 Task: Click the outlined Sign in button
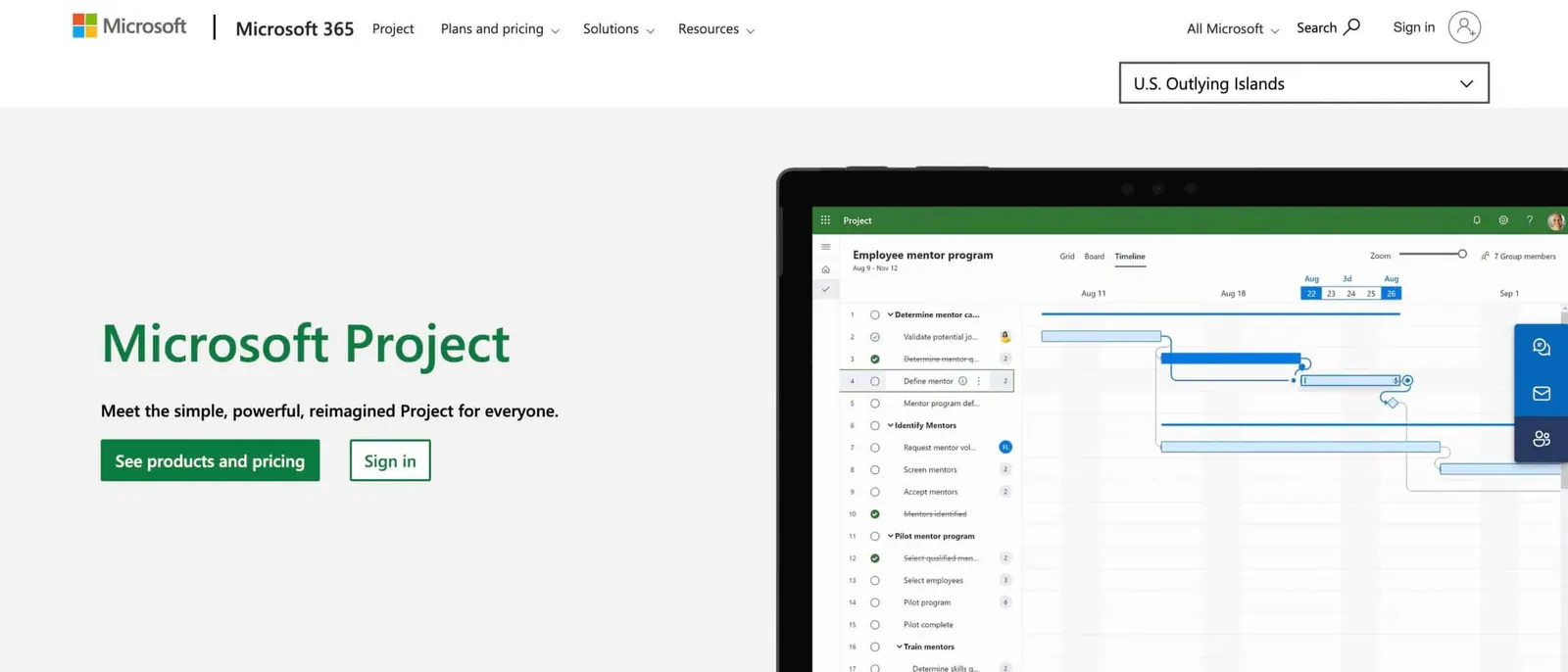point(390,460)
